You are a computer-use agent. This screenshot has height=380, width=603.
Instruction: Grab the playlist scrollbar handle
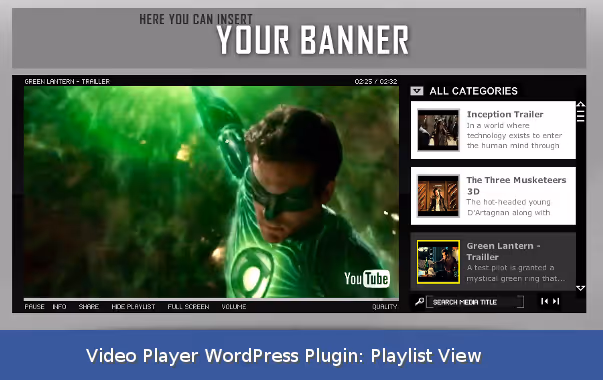coord(581,116)
